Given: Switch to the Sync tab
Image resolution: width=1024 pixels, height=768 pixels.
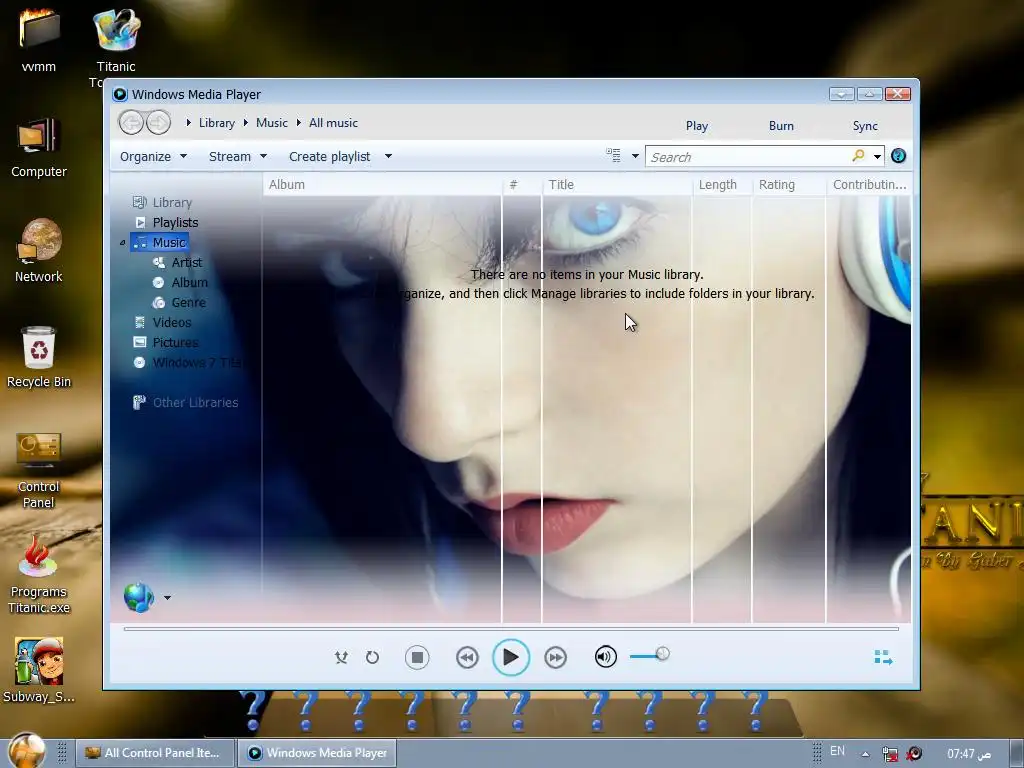Looking at the screenshot, I should (865, 125).
